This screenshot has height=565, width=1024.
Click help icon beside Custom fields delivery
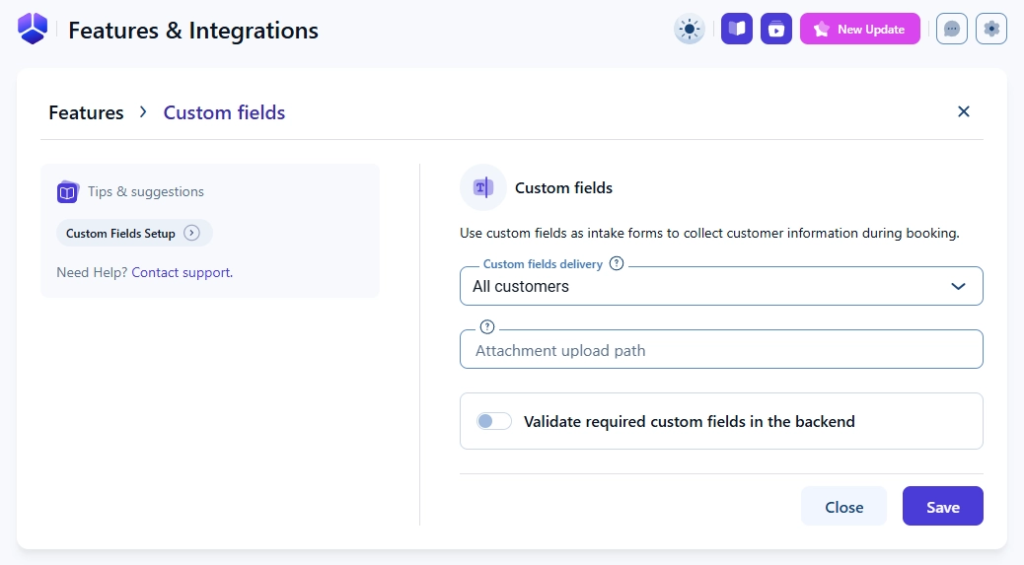click(616, 264)
